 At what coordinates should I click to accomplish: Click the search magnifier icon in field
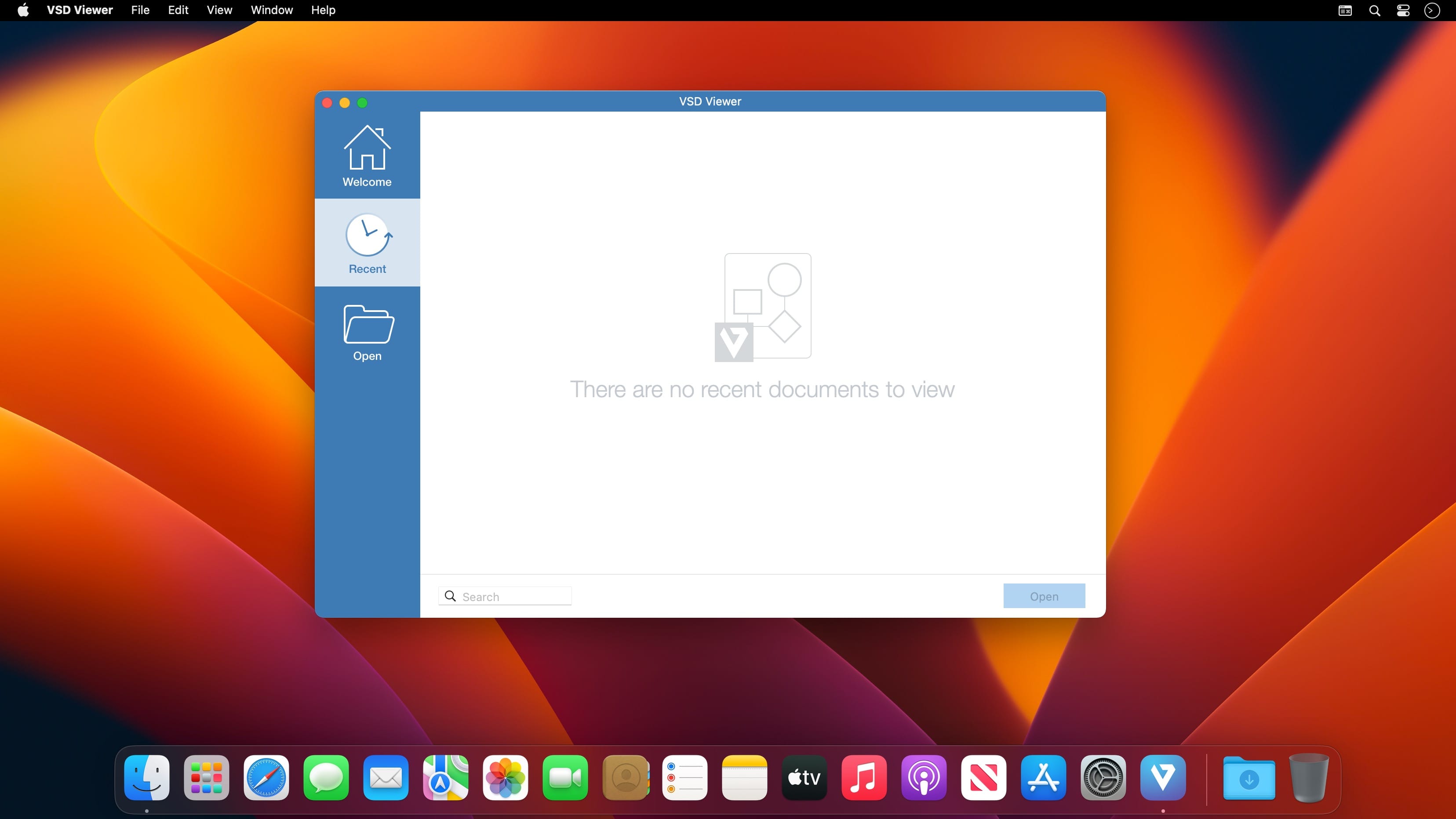[x=451, y=596]
